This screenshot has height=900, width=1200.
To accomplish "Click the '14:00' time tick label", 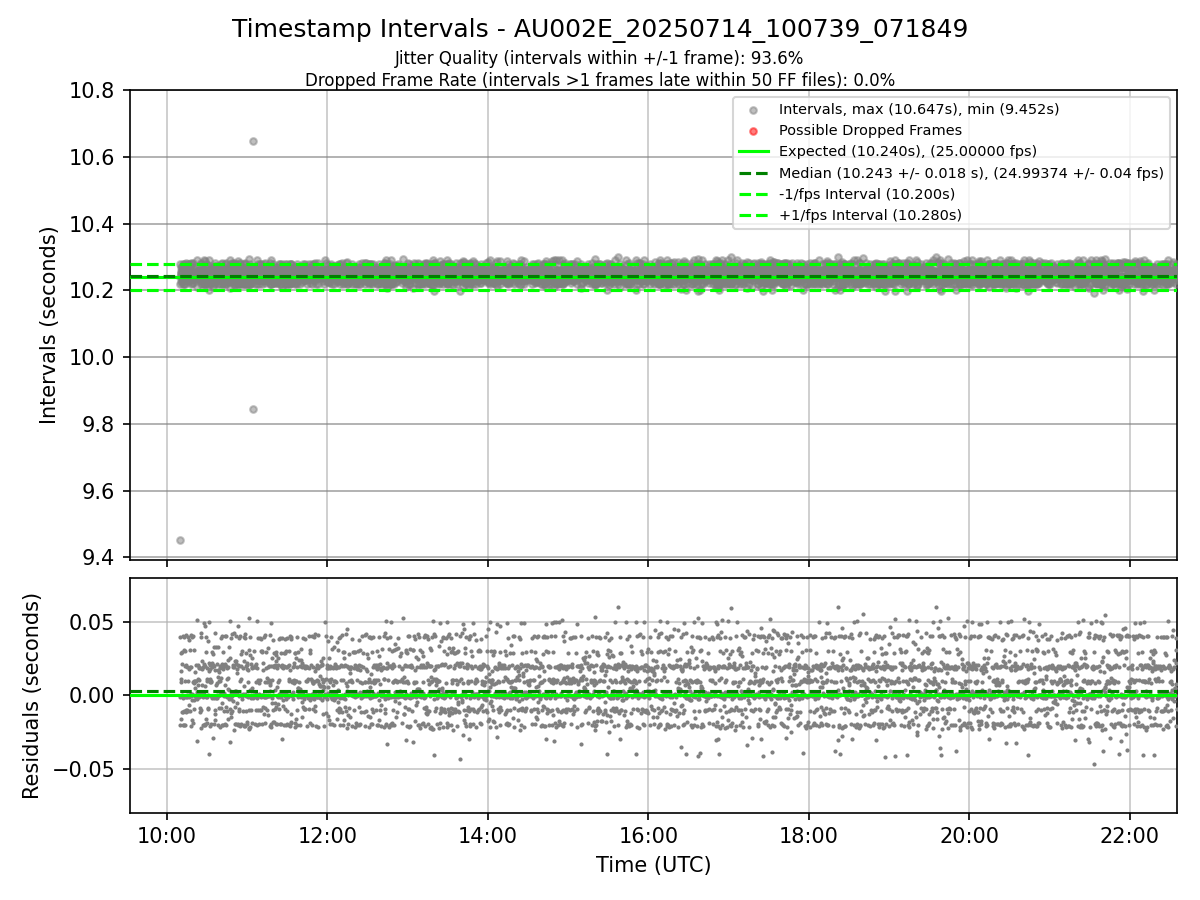I will point(487,836).
